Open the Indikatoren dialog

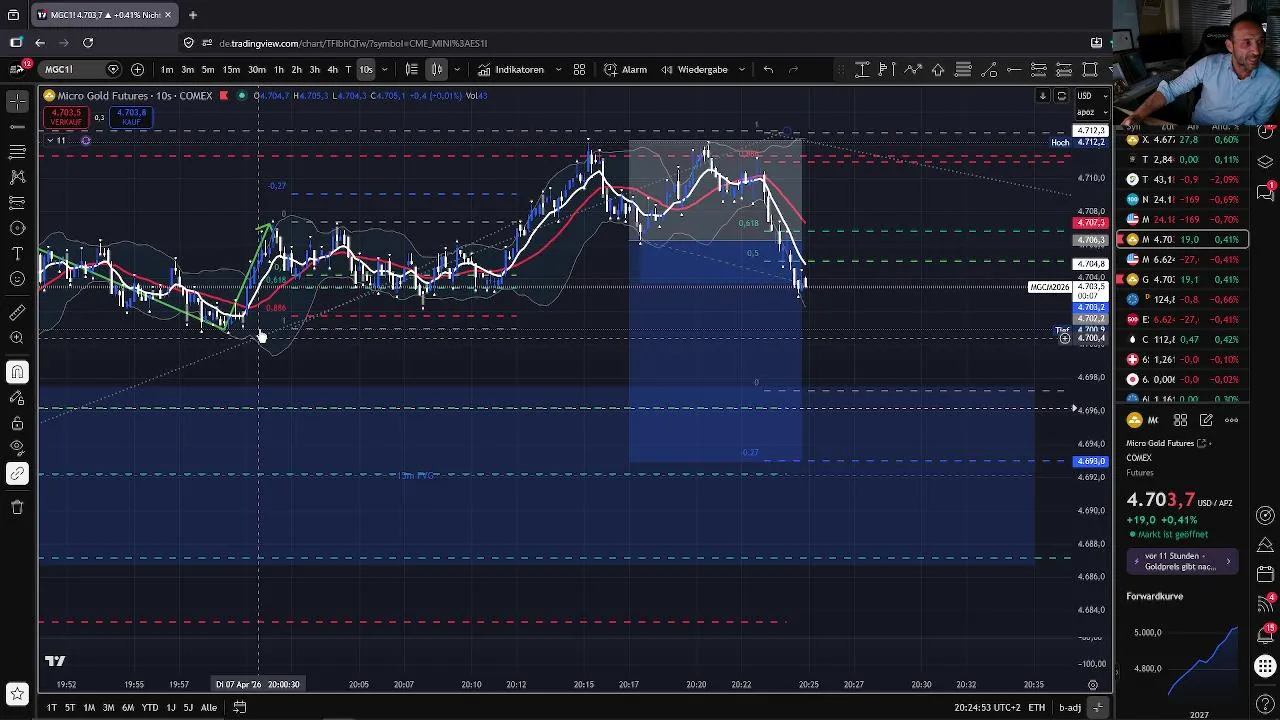pos(511,69)
